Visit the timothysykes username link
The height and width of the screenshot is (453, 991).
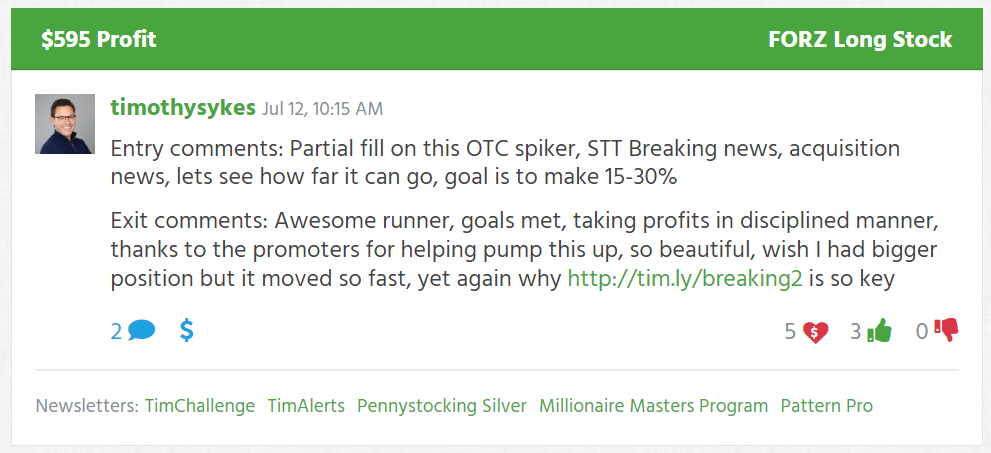(183, 108)
